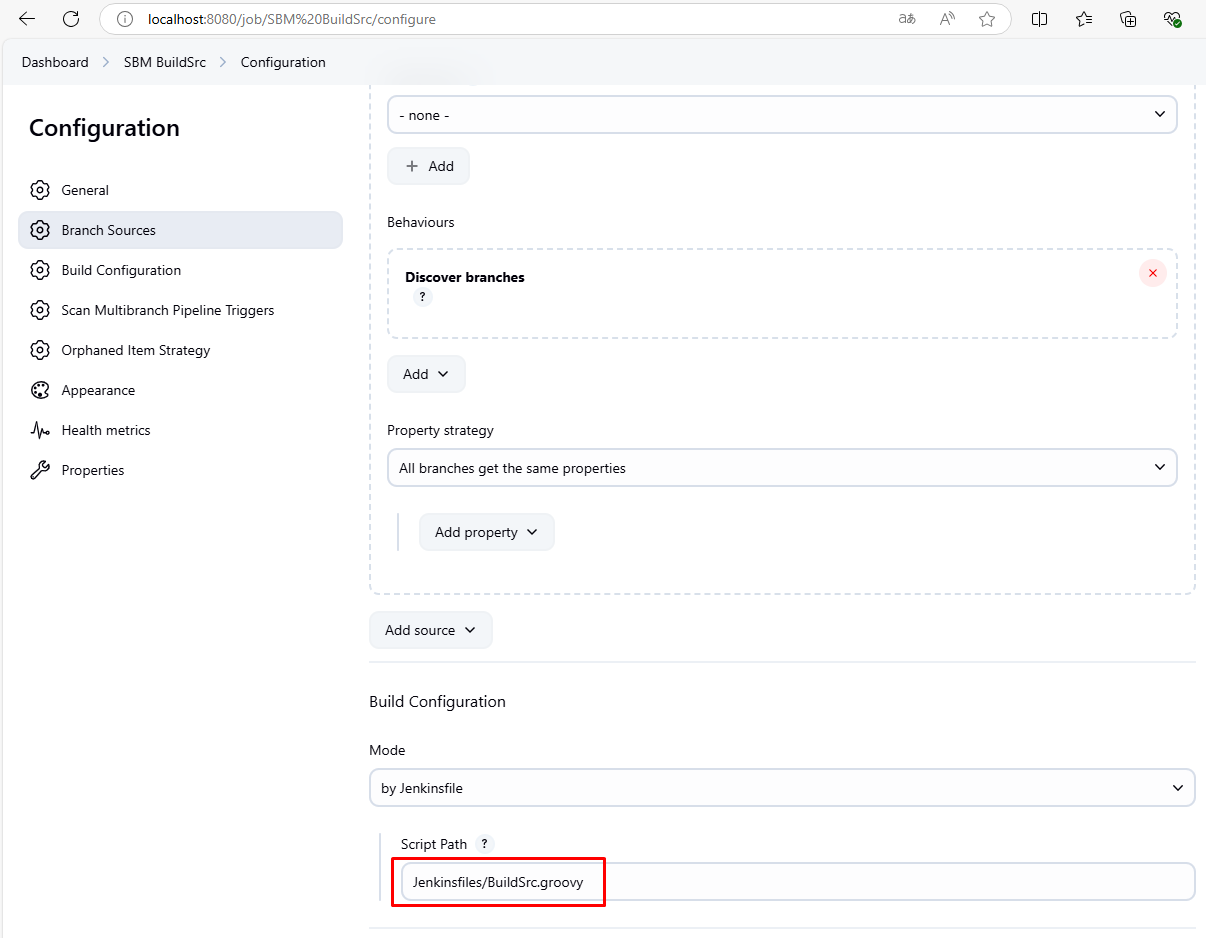Select Orphaned Item Strategy in sidebar
The height and width of the screenshot is (938, 1206).
pos(135,350)
